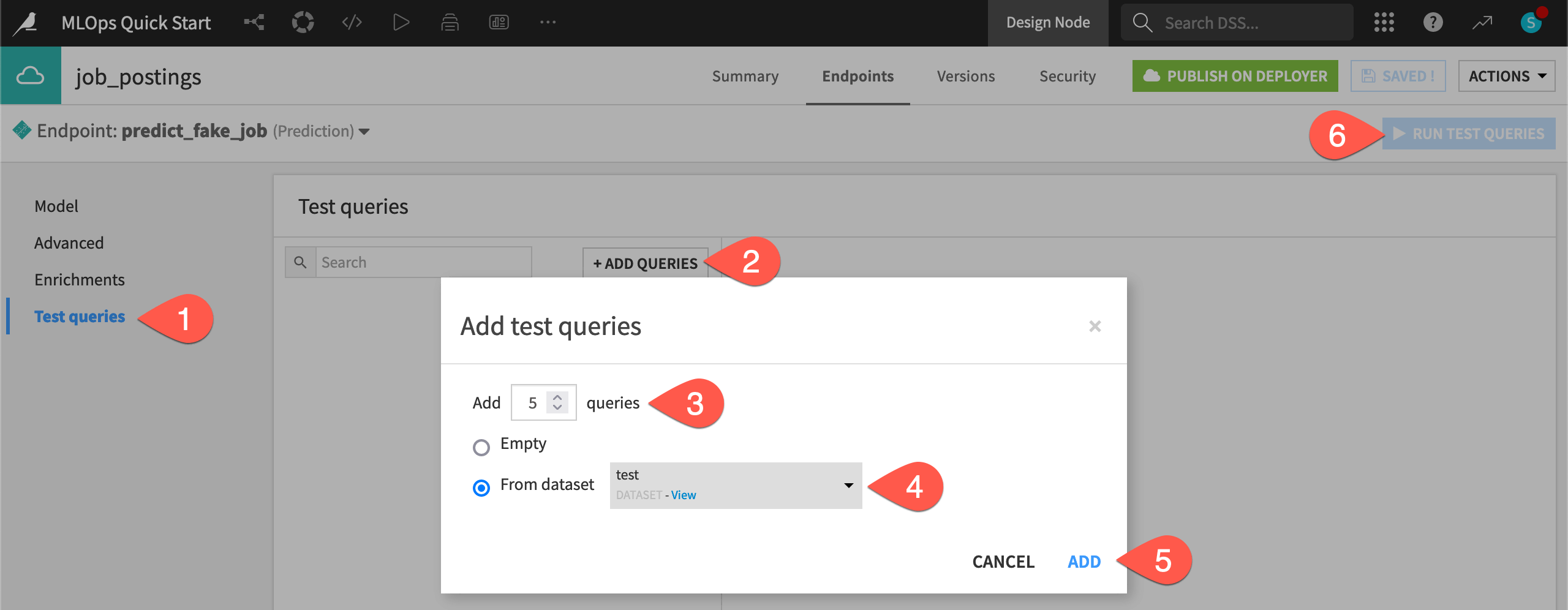The width and height of the screenshot is (1568, 610).
Task: Open the dashboards icon
Action: point(499,23)
